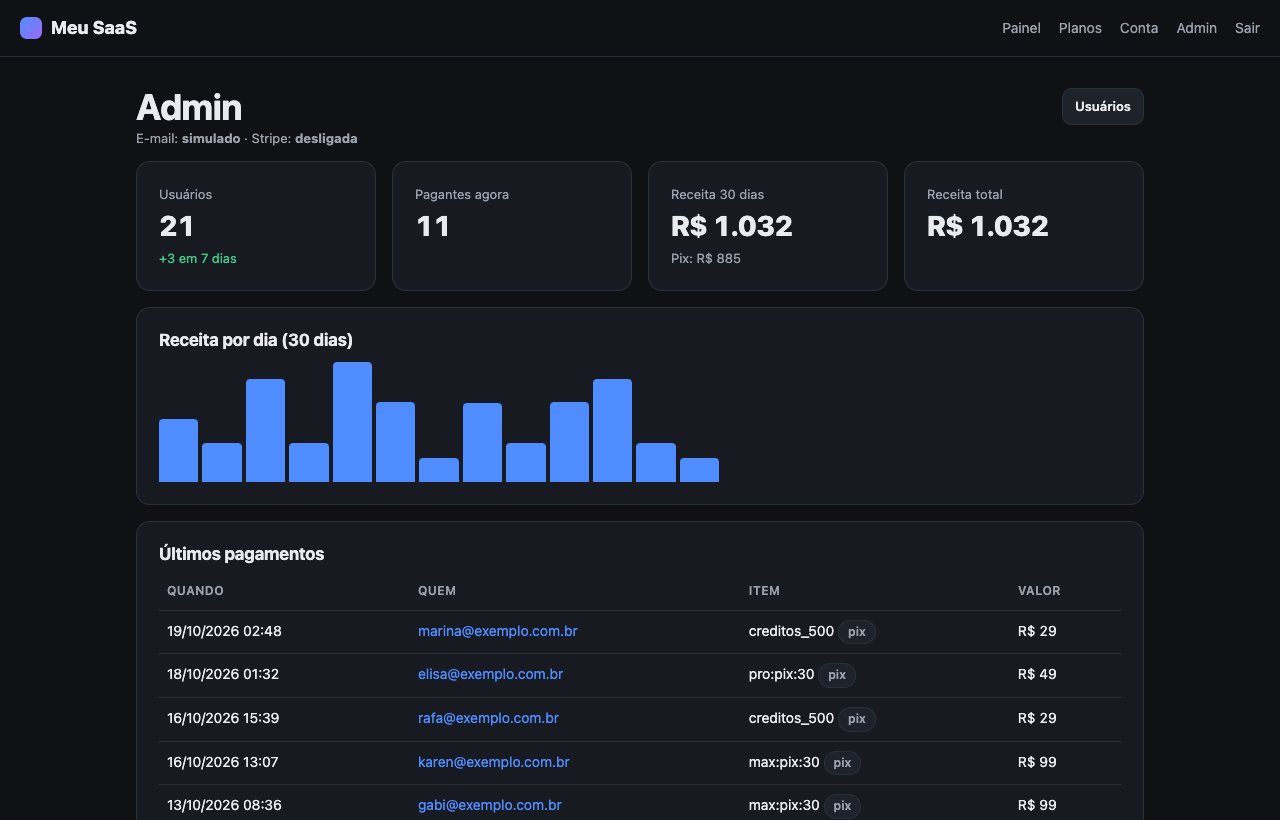Click the "+3 em 7 dias" text
The image size is (1280, 820).
pyautogui.click(x=198, y=259)
